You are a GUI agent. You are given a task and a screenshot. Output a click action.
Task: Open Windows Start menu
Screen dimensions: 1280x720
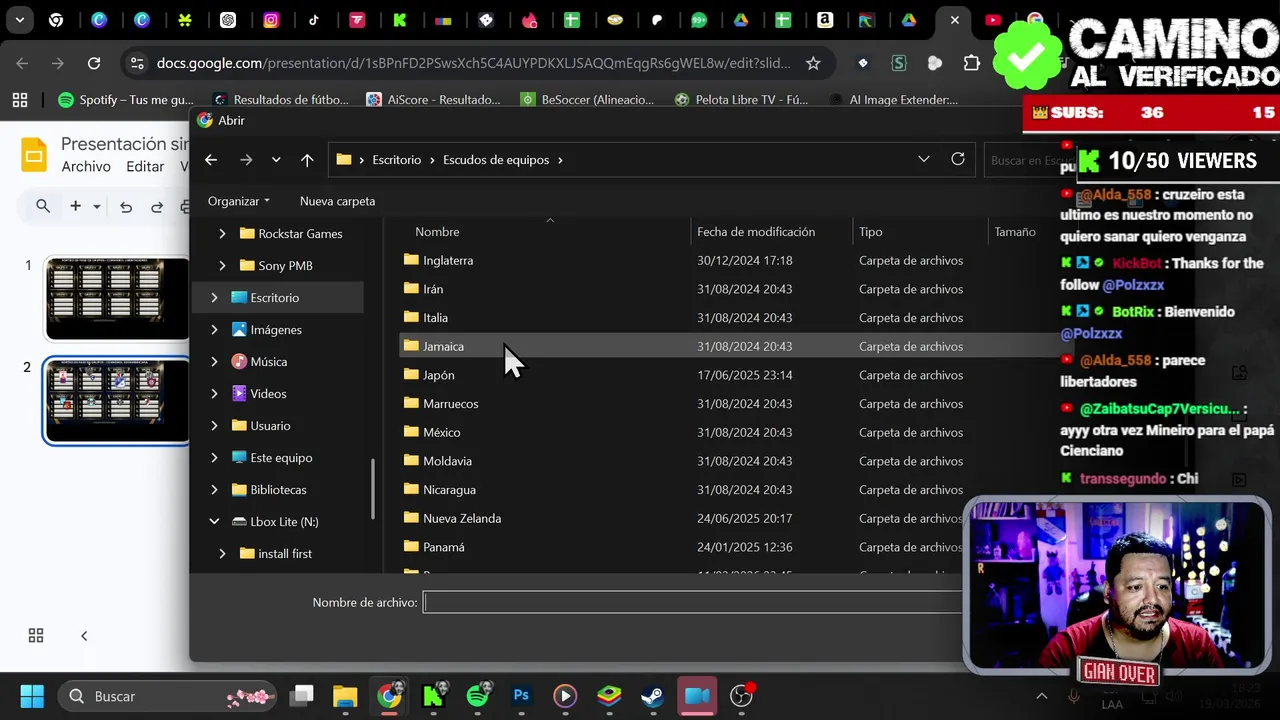[x=31, y=696]
